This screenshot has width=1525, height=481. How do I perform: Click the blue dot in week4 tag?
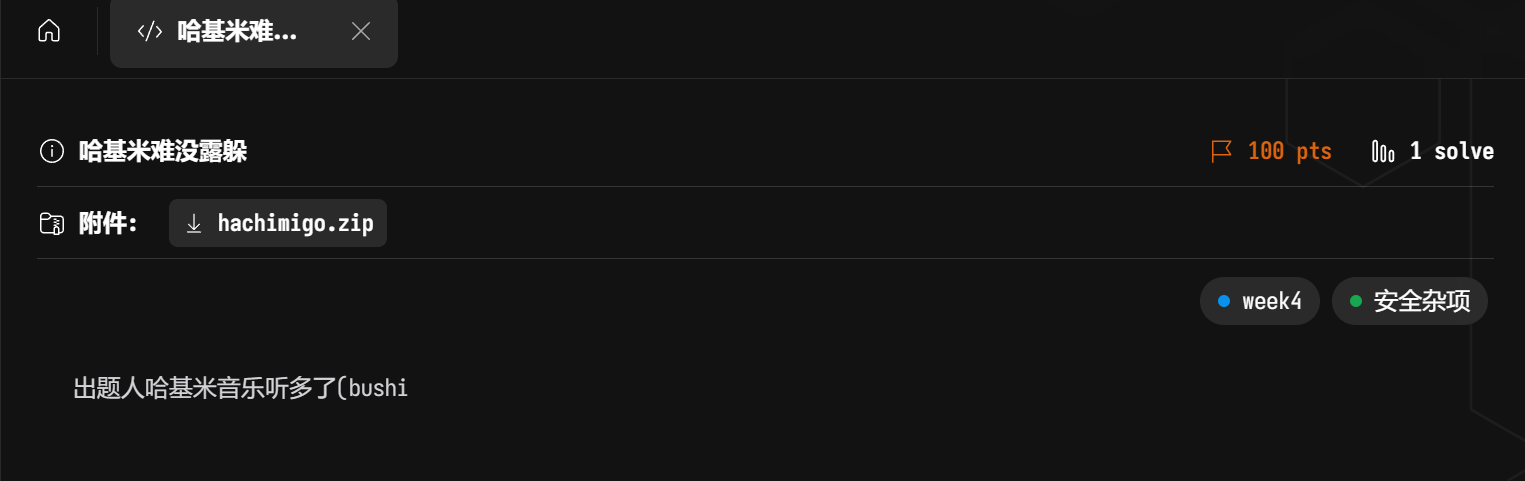click(x=1223, y=301)
